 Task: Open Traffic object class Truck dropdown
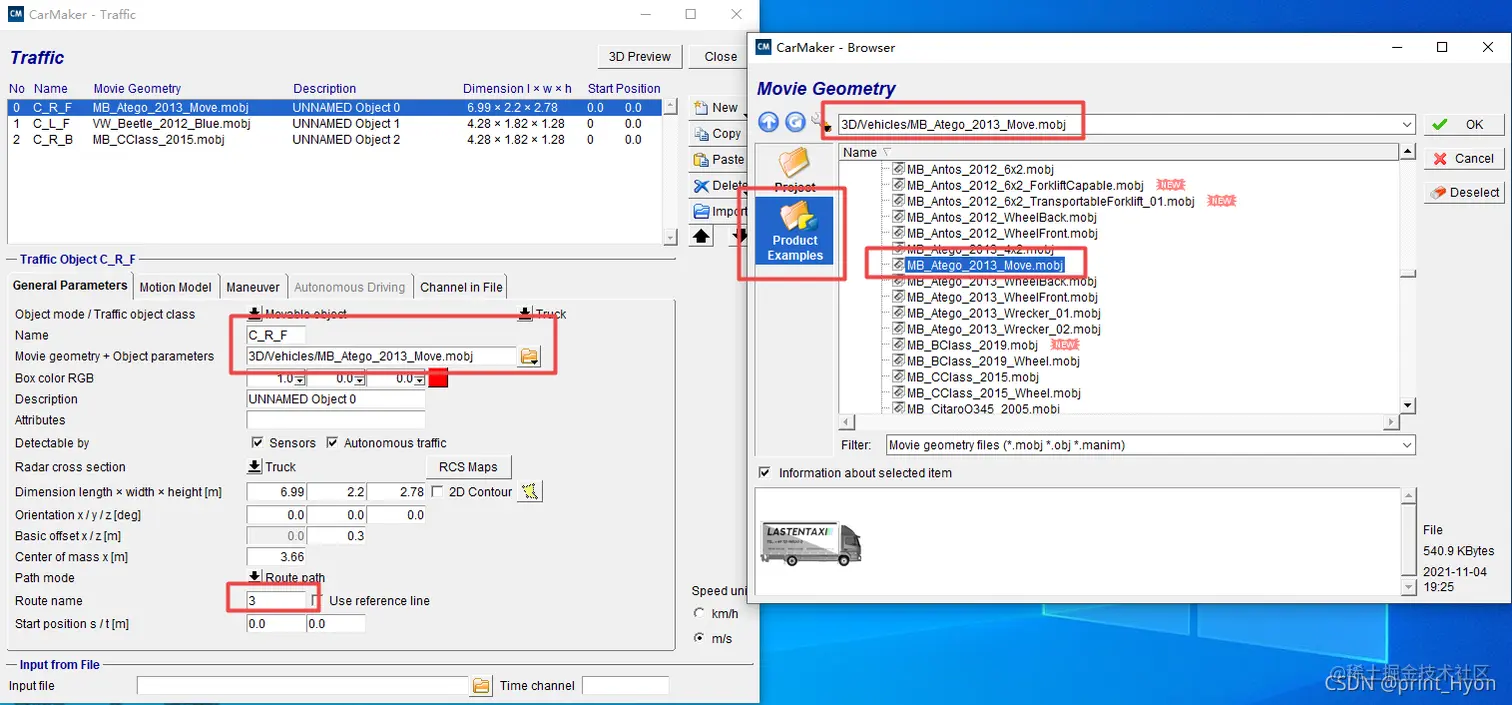pyautogui.click(x=525, y=314)
